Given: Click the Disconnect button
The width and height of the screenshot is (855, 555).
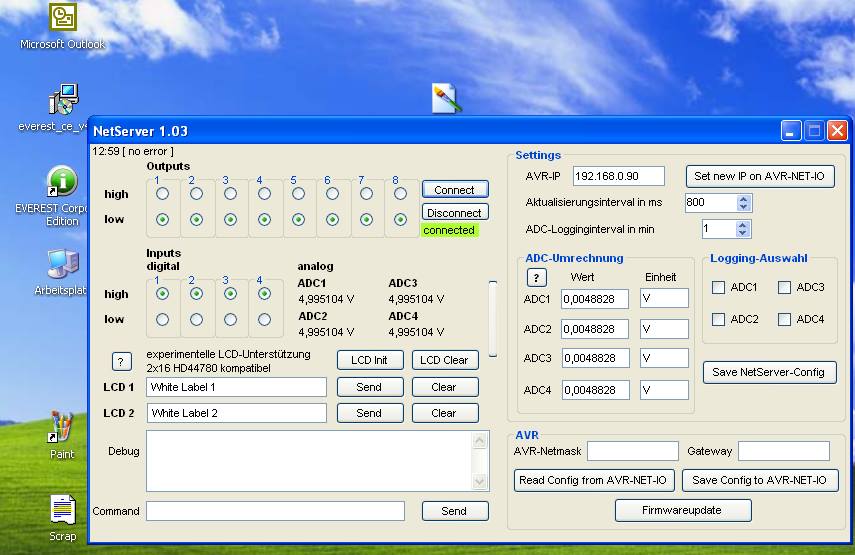Looking at the screenshot, I should pyautogui.click(x=454, y=213).
